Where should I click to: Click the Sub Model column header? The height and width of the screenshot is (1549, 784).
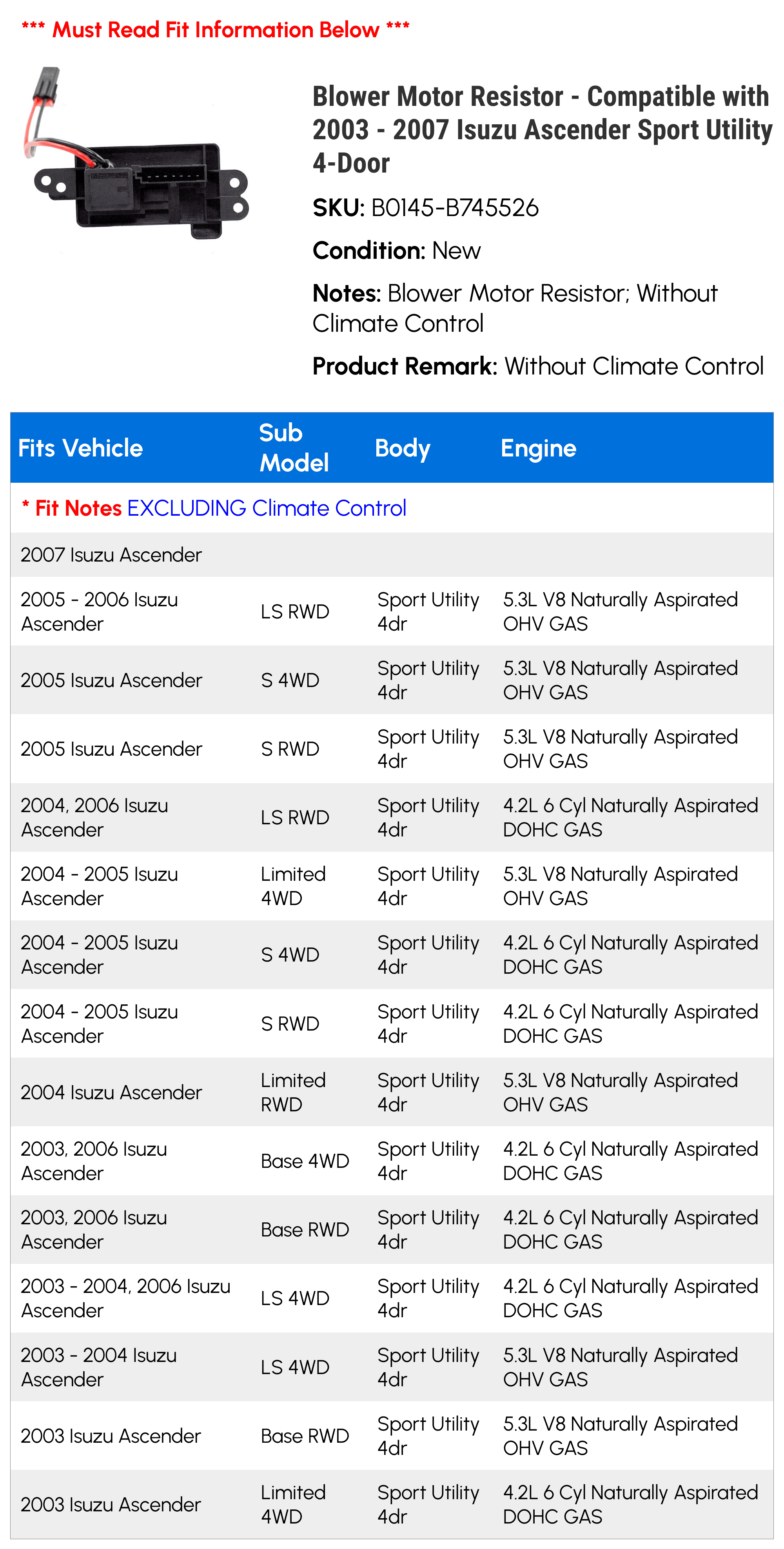[294, 448]
